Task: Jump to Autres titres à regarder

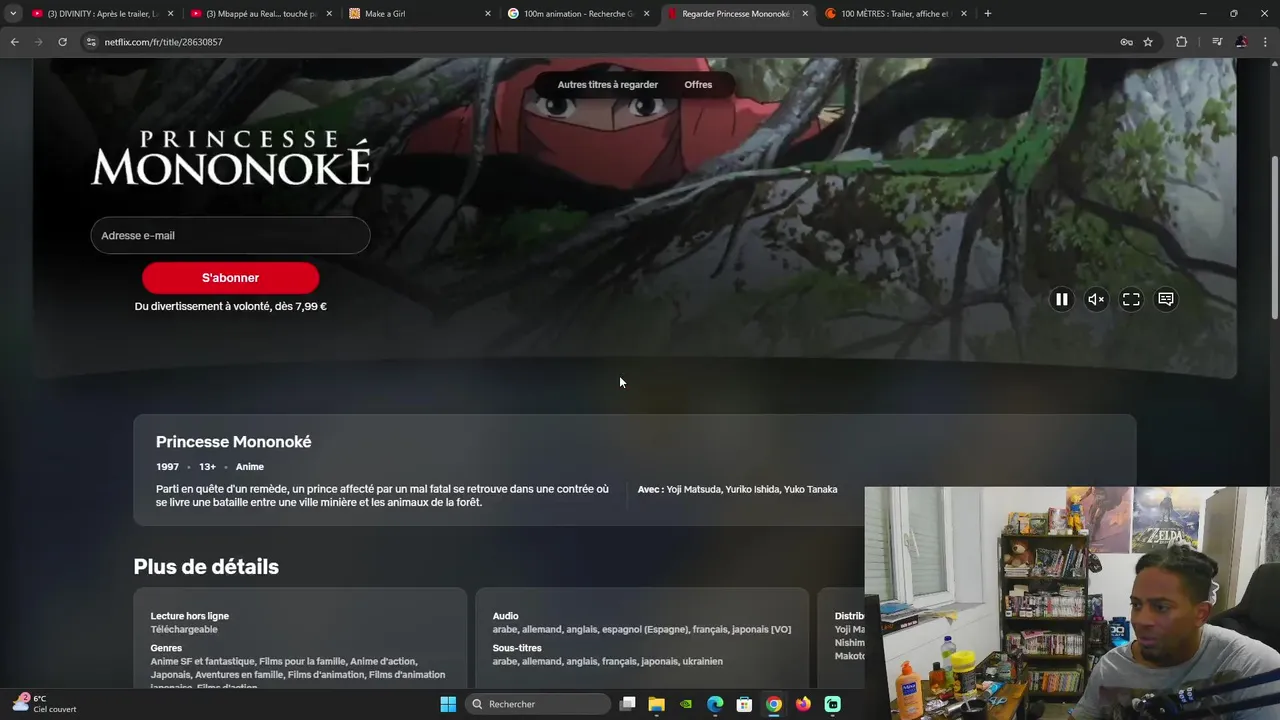Action: tap(607, 85)
